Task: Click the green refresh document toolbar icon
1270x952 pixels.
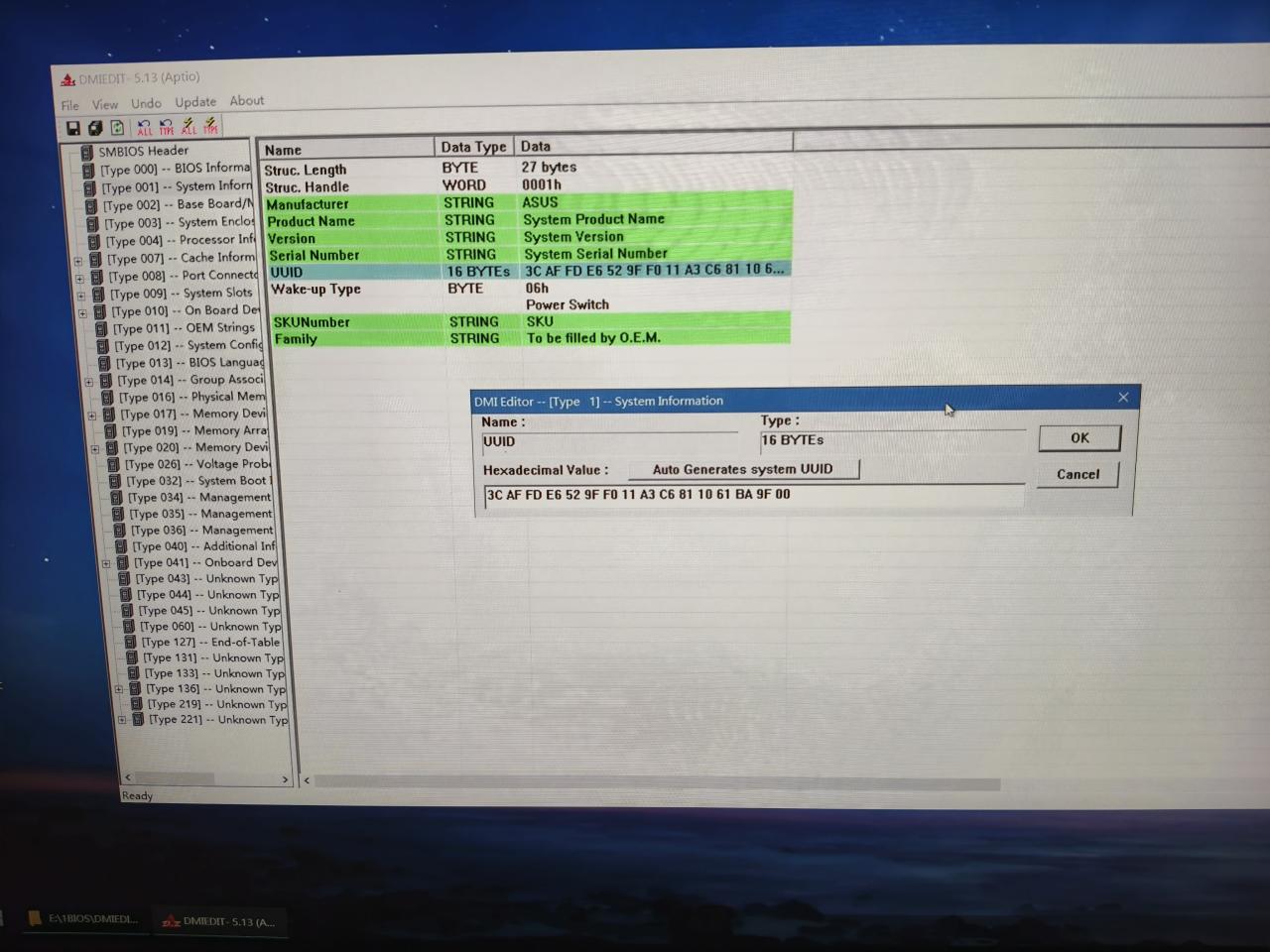Action: [117, 128]
